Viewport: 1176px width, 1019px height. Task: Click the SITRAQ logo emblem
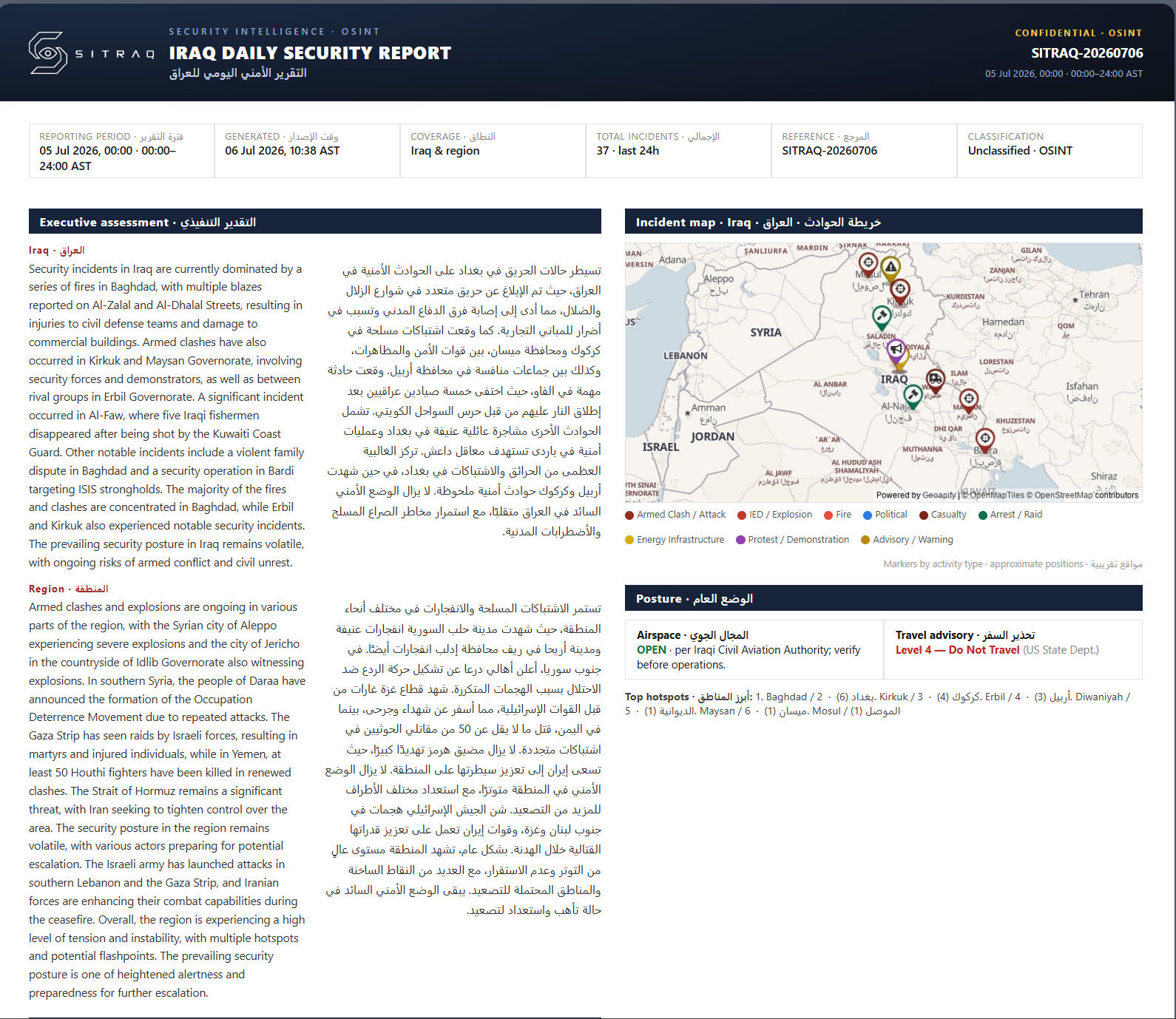(48, 53)
